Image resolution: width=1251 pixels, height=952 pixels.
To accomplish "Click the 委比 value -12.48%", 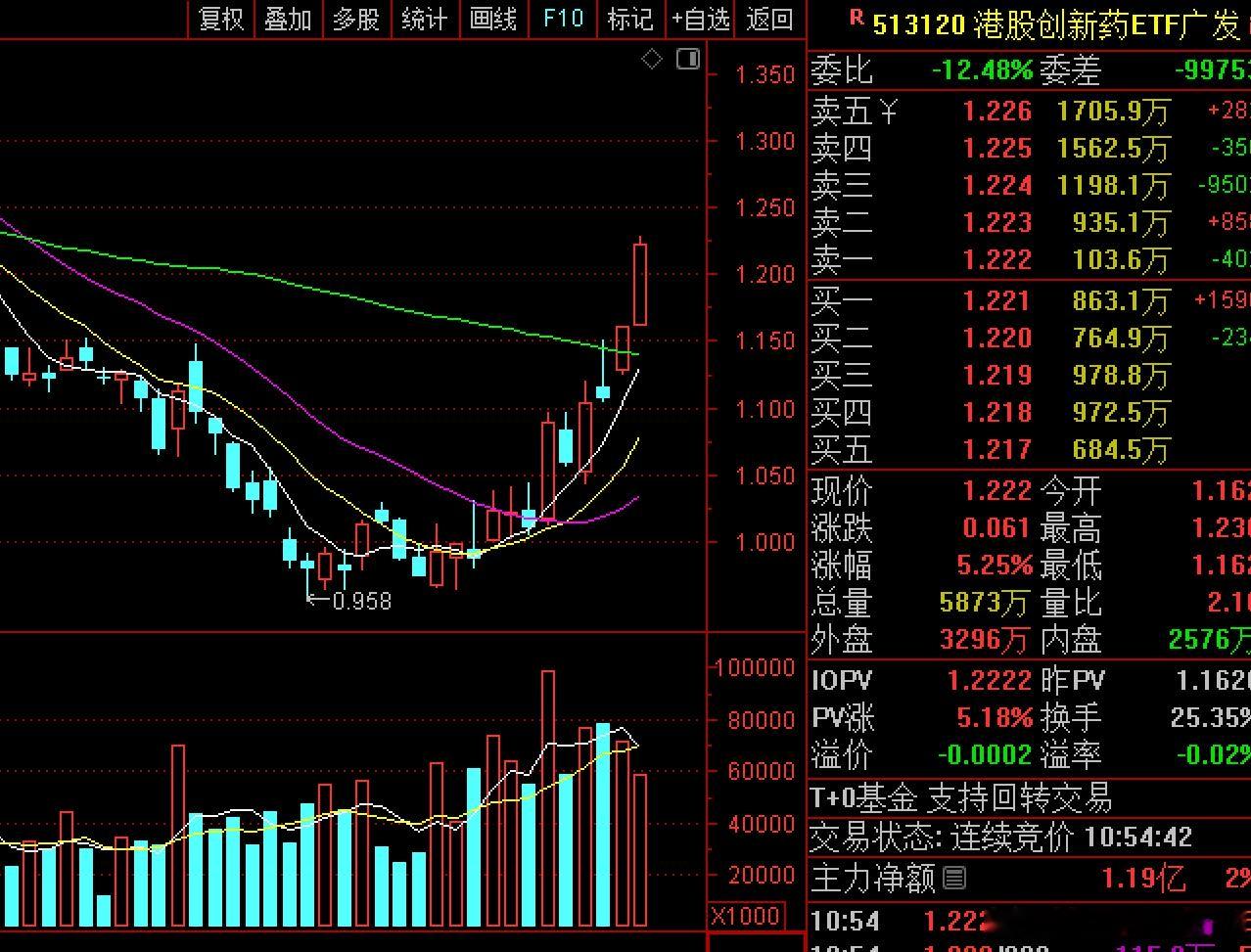I will pos(982,70).
